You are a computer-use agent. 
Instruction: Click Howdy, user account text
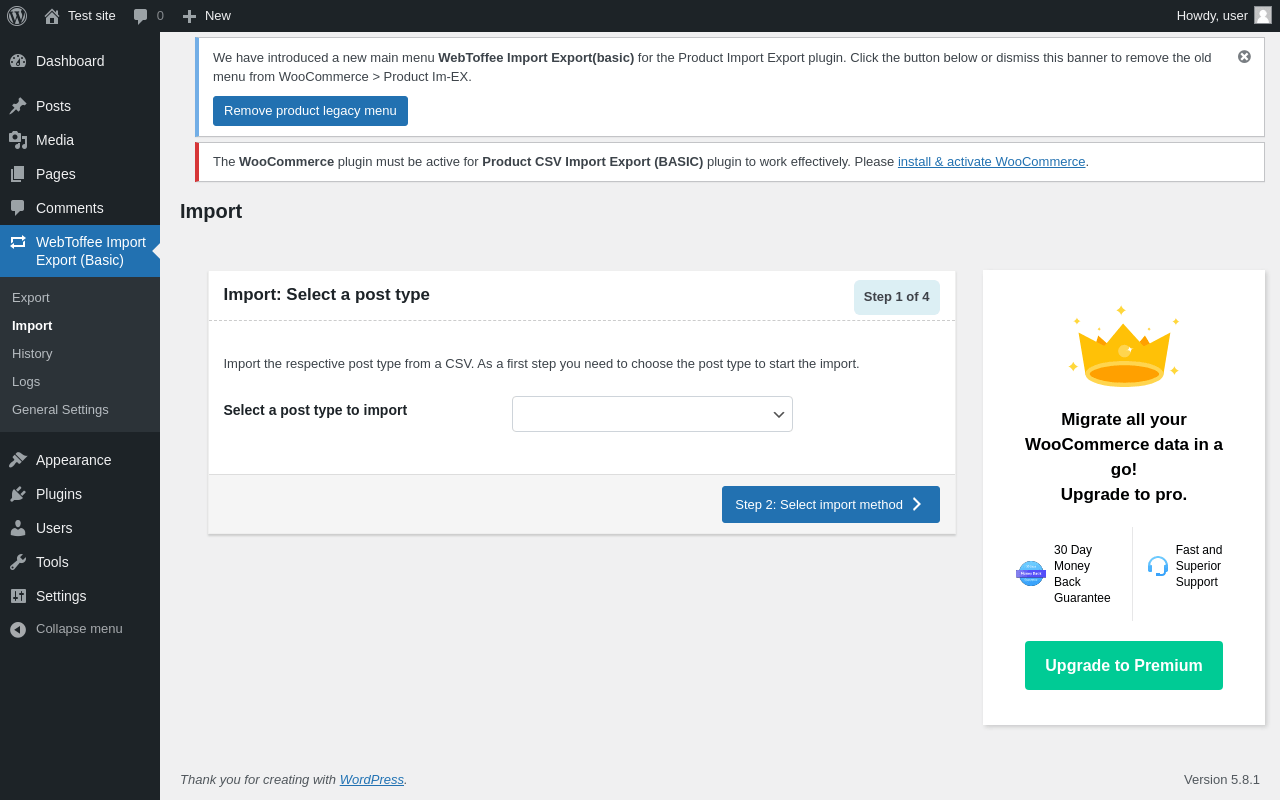tap(1212, 16)
